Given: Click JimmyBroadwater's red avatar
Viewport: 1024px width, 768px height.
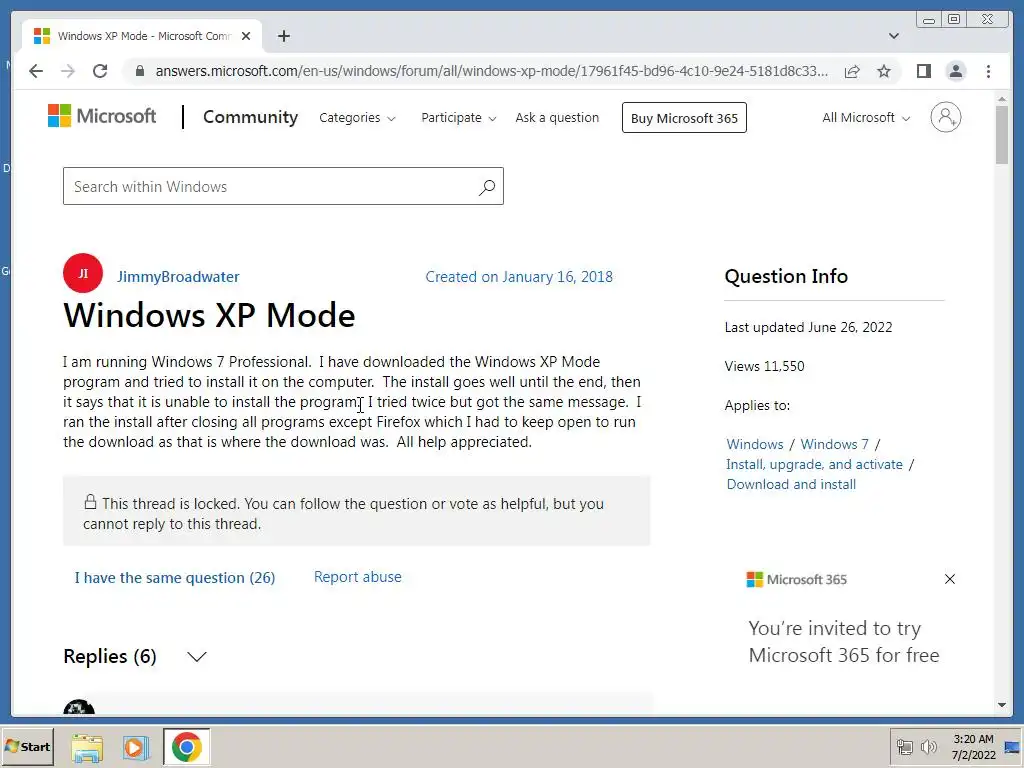Looking at the screenshot, I should (83, 273).
